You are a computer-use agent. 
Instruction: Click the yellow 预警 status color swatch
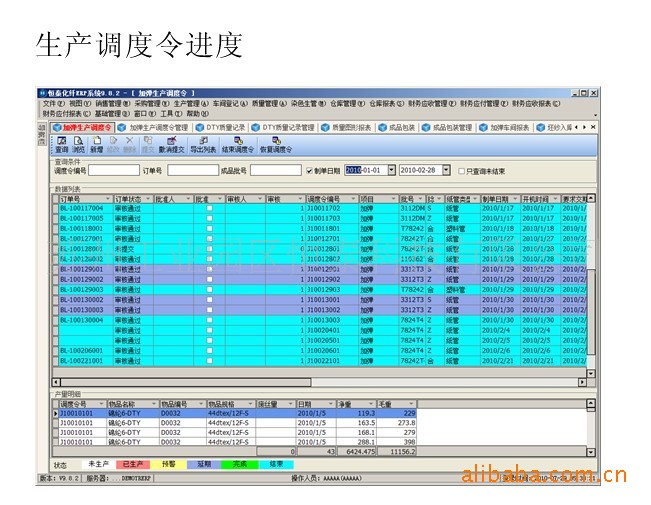(x=167, y=465)
